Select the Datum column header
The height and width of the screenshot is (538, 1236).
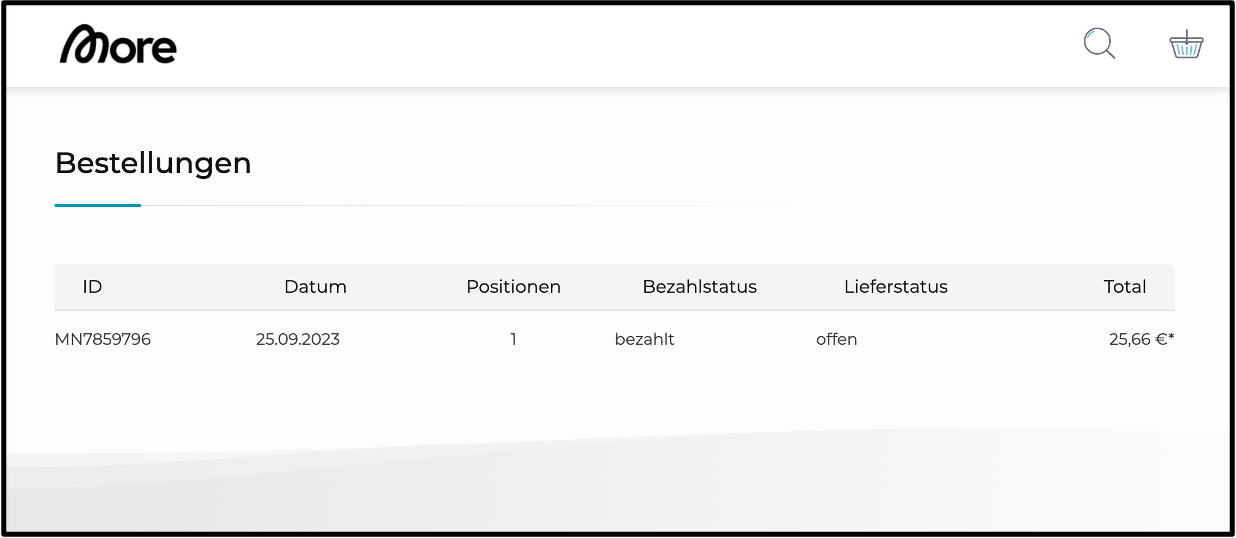tap(315, 287)
